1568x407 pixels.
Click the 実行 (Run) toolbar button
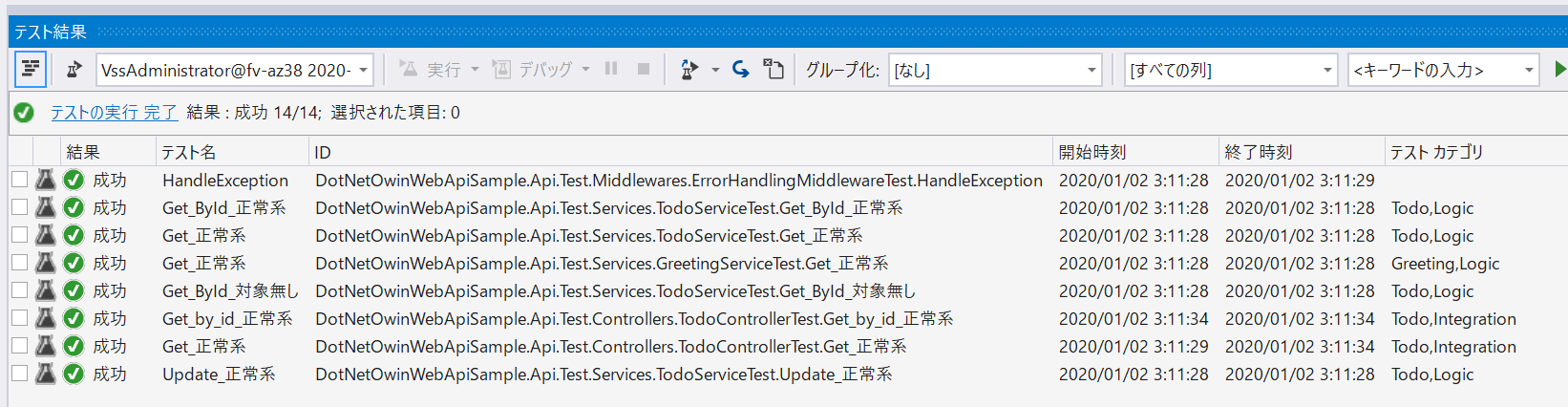432,70
